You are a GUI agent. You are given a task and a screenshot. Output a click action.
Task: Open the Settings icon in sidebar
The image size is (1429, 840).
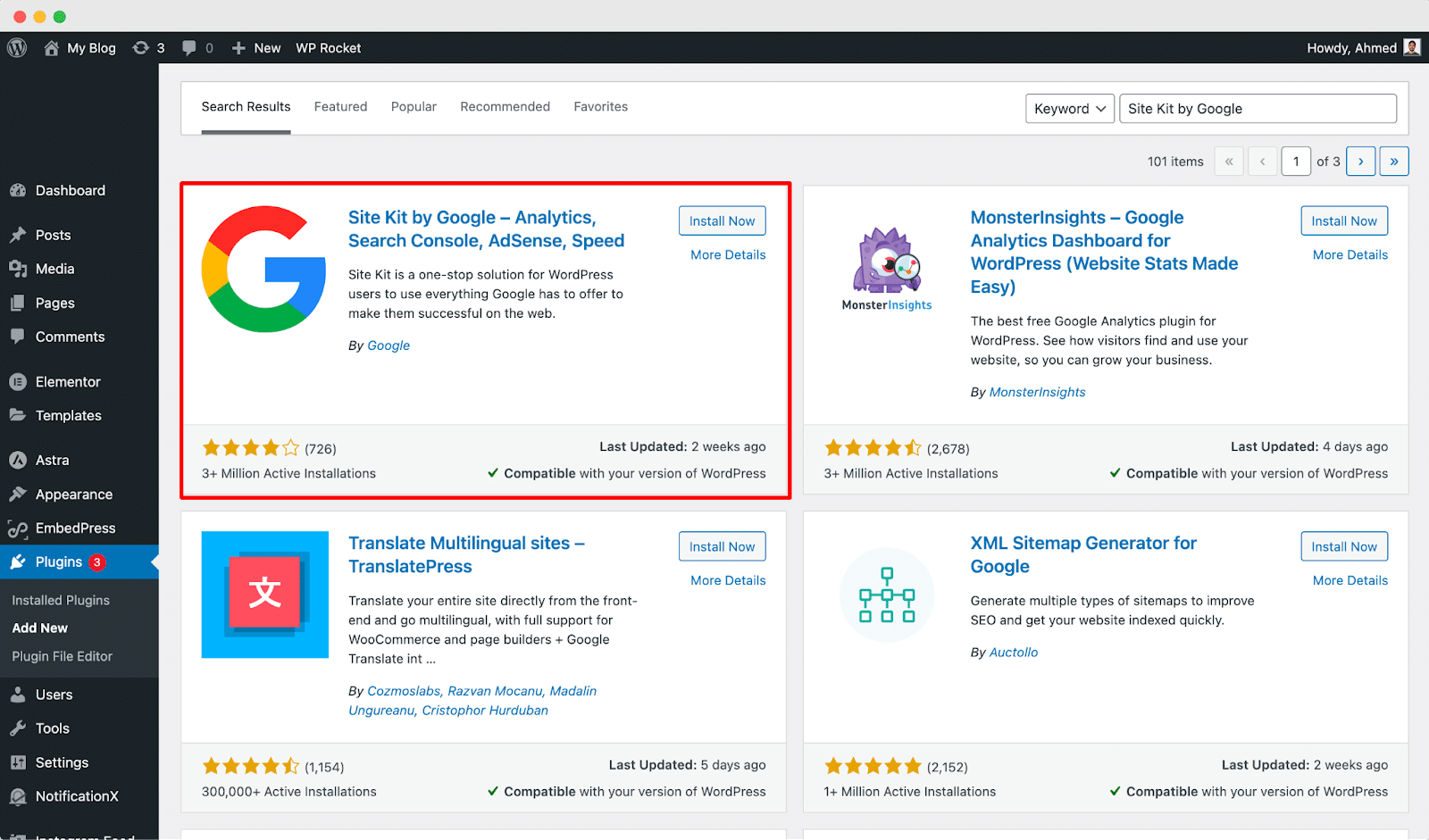coord(19,761)
